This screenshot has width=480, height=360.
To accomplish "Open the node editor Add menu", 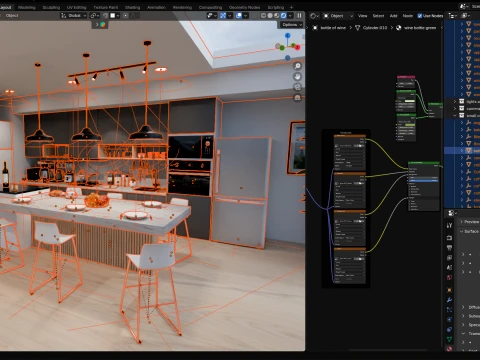I will click(393, 16).
